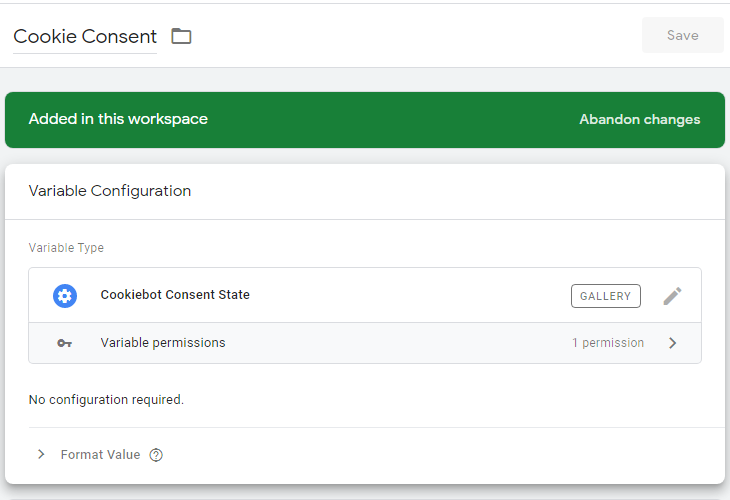730x500 pixels.
Task: Click the pencil icon to edit variable type
Action: point(673,296)
